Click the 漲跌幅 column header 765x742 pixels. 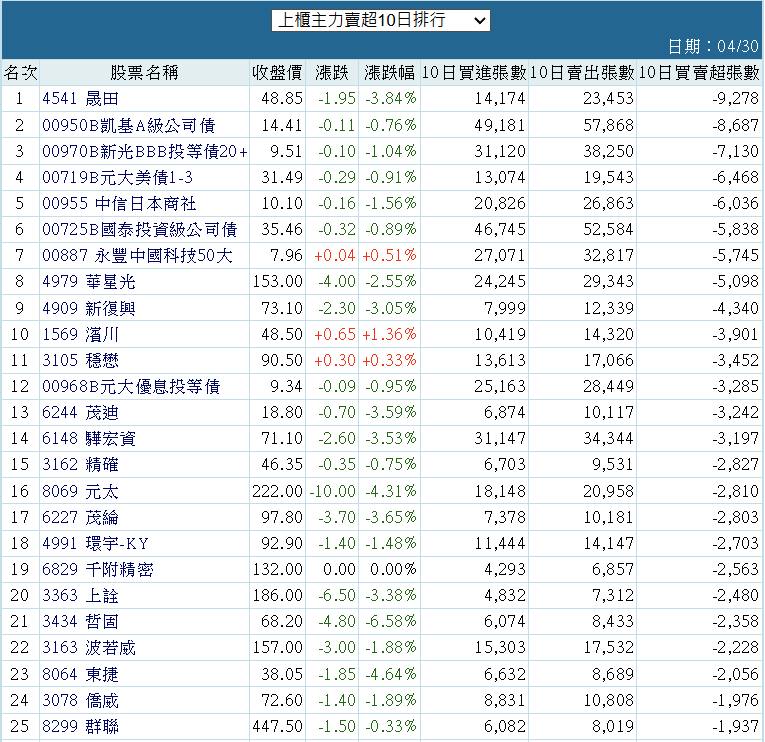pyautogui.click(x=389, y=73)
